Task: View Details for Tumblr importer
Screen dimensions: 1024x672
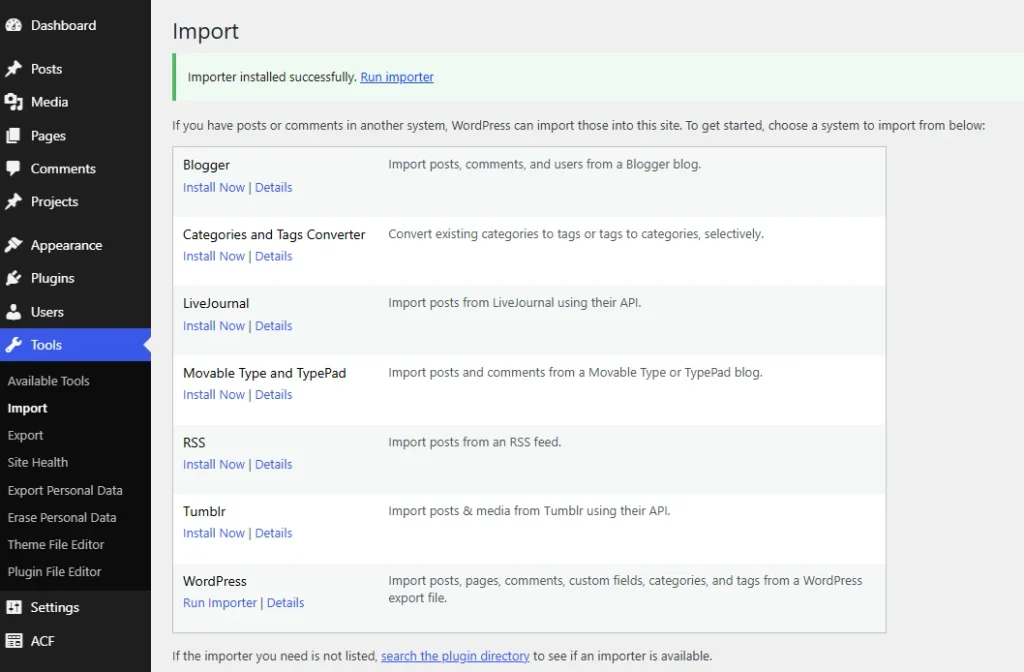Action: 274,533
